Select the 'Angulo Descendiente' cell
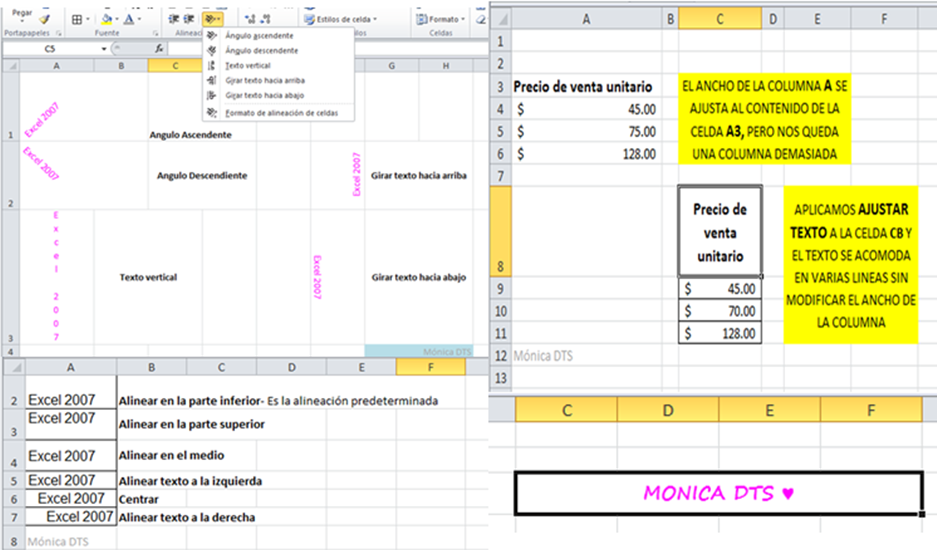 (202, 175)
